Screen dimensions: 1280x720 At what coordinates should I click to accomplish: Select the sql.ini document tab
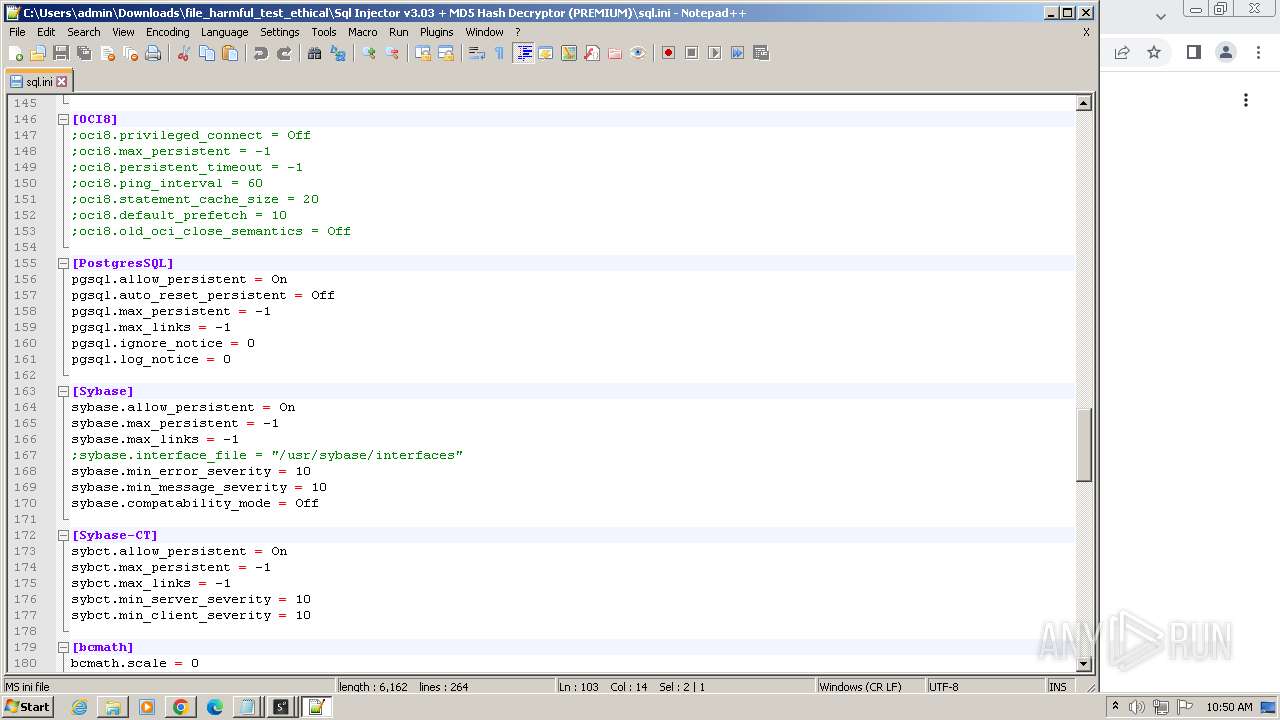(39, 82)
